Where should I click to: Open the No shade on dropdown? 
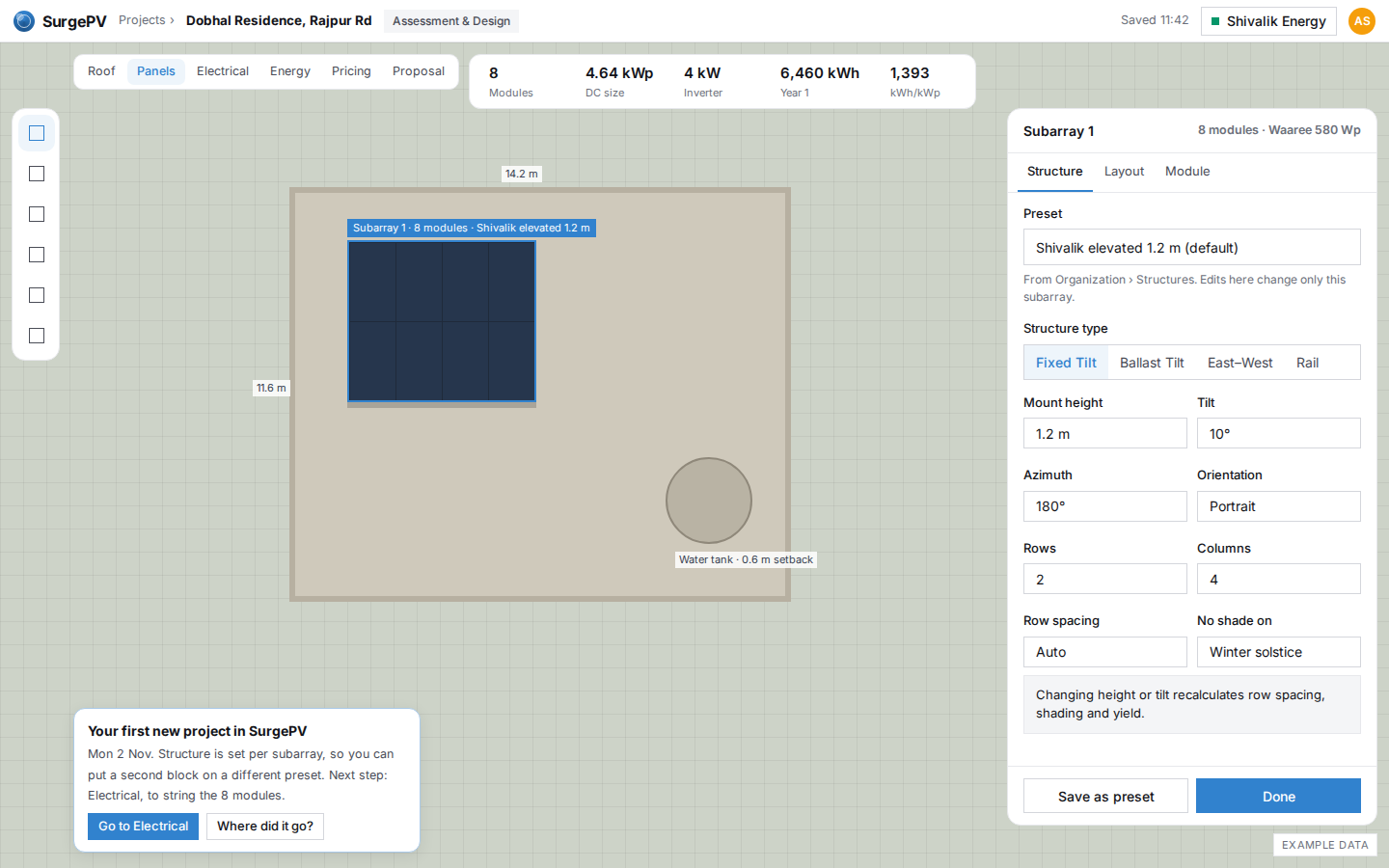click(1278, 652)
